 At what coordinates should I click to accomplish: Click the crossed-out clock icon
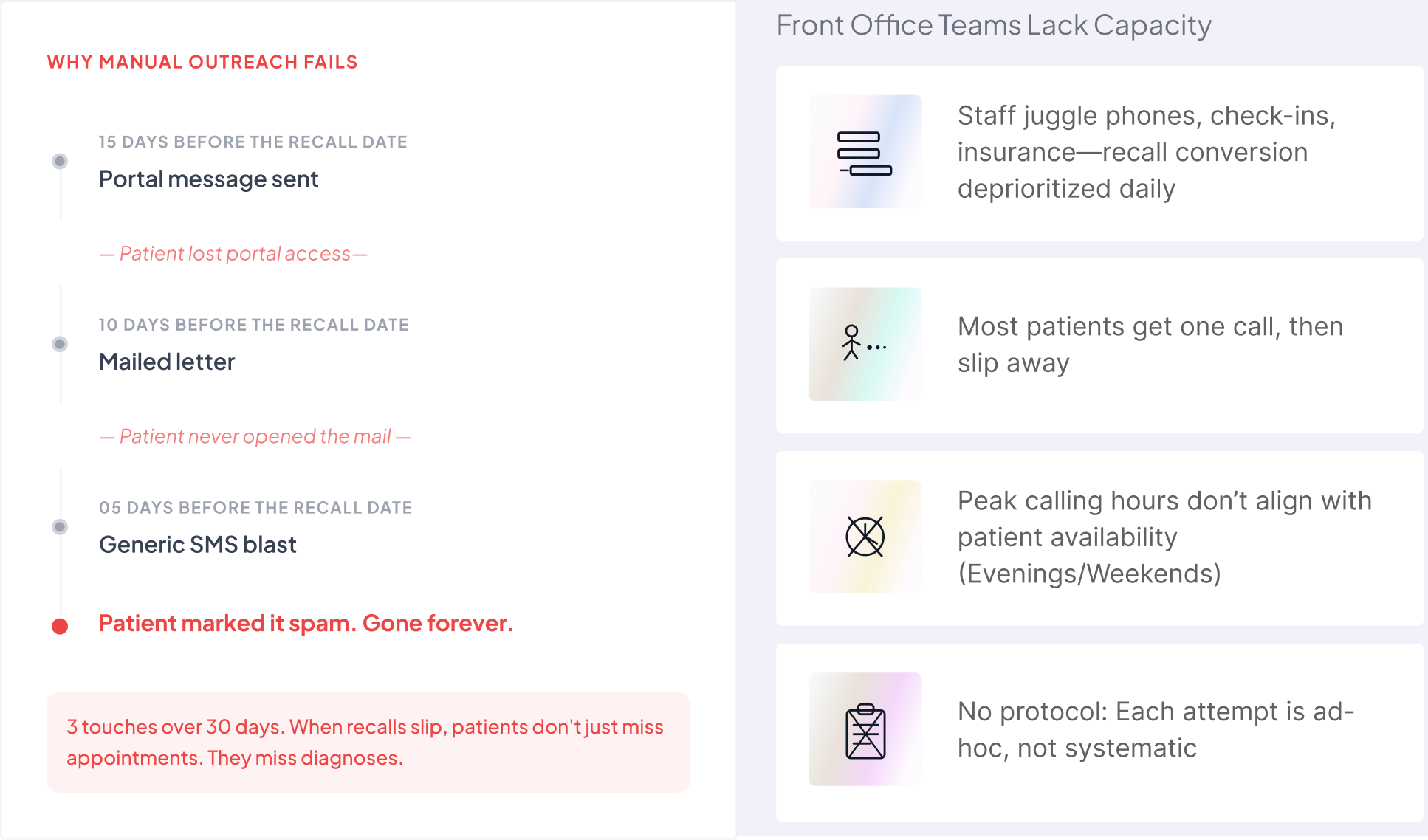(865, 537)
